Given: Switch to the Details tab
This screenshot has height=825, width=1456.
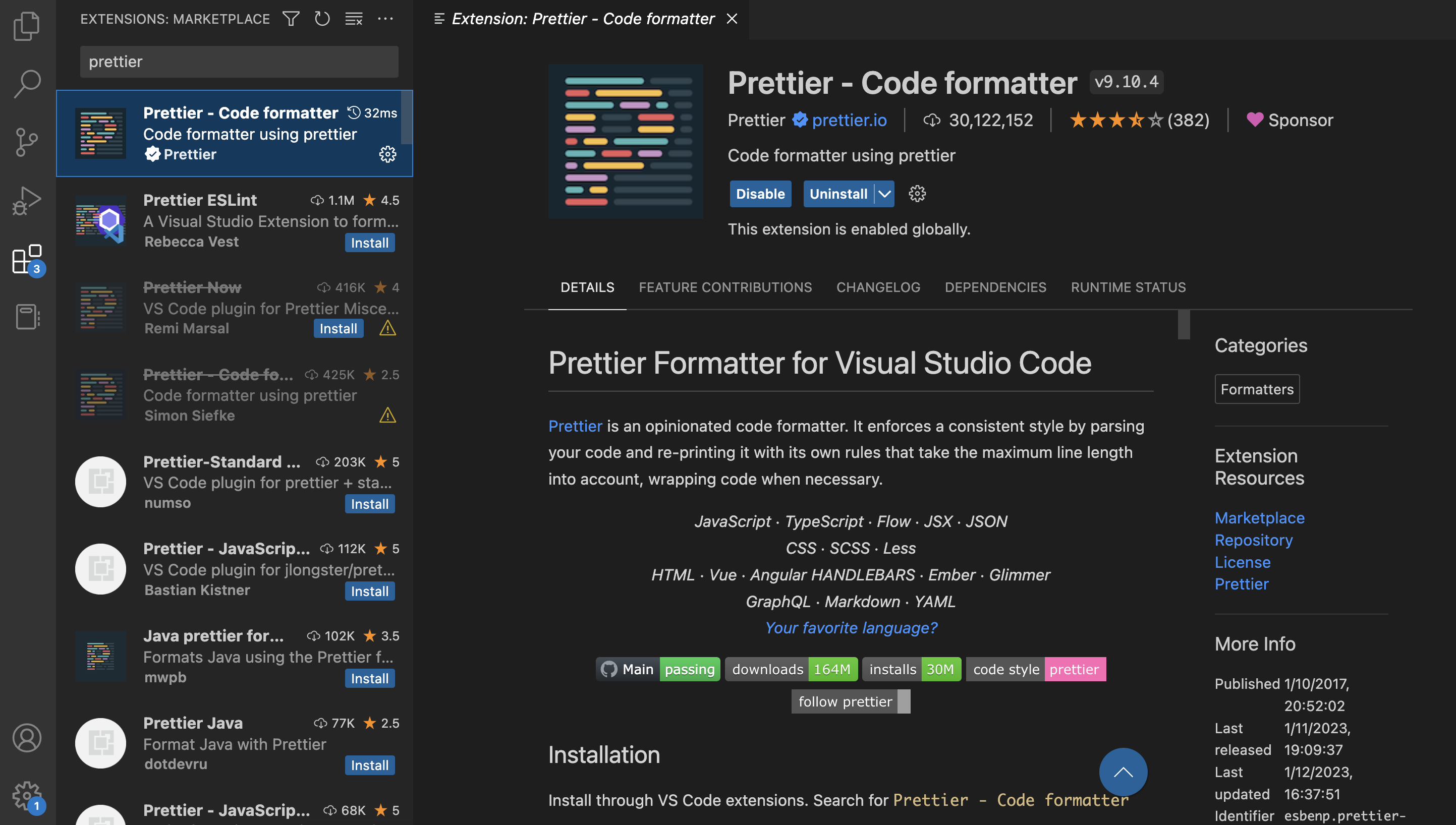Looking at the screenshot, I should (x=587, y=287).
